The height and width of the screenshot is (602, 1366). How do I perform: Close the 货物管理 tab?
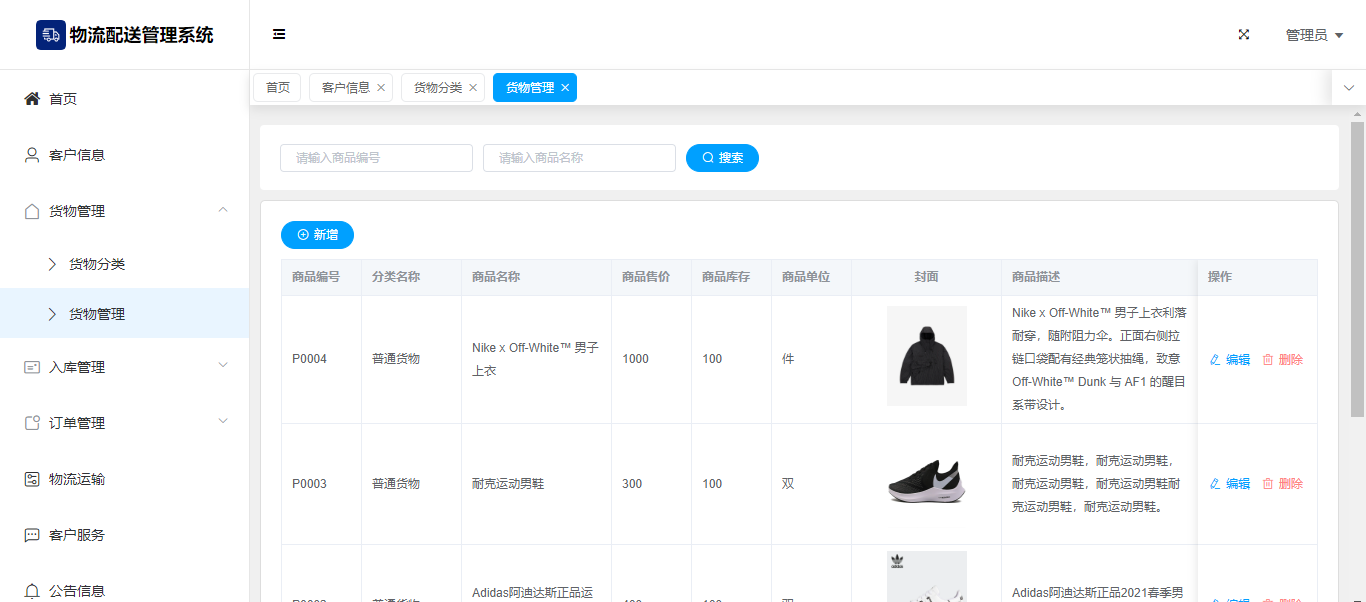pos(565,88)
